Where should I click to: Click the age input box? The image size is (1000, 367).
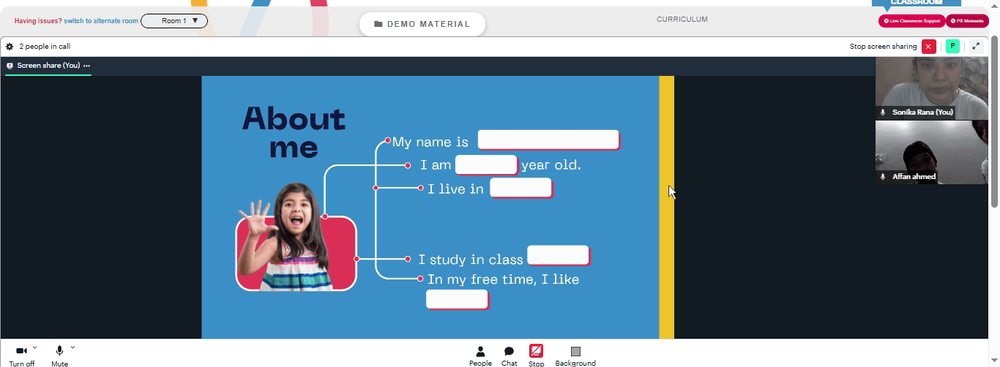pos(486,165)
